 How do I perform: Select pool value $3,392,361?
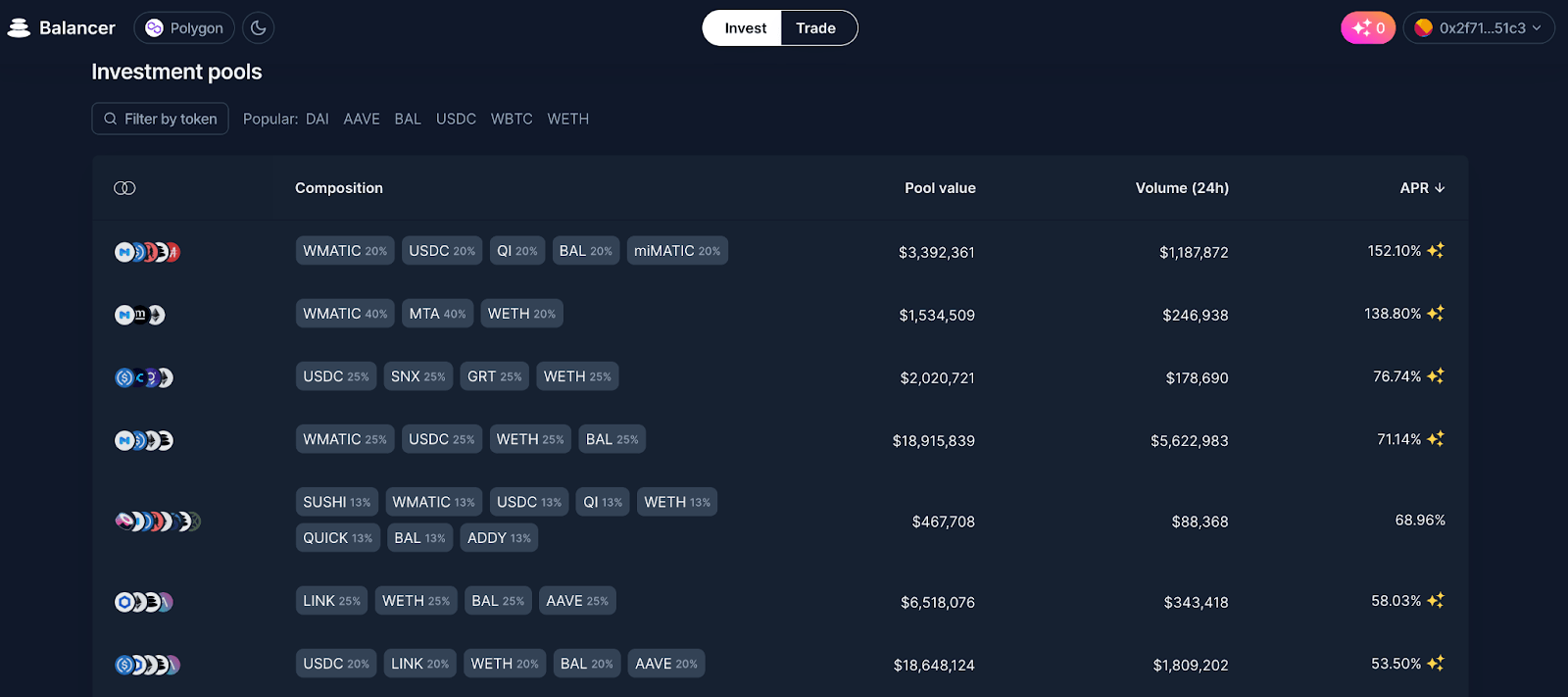pos(937,253)
